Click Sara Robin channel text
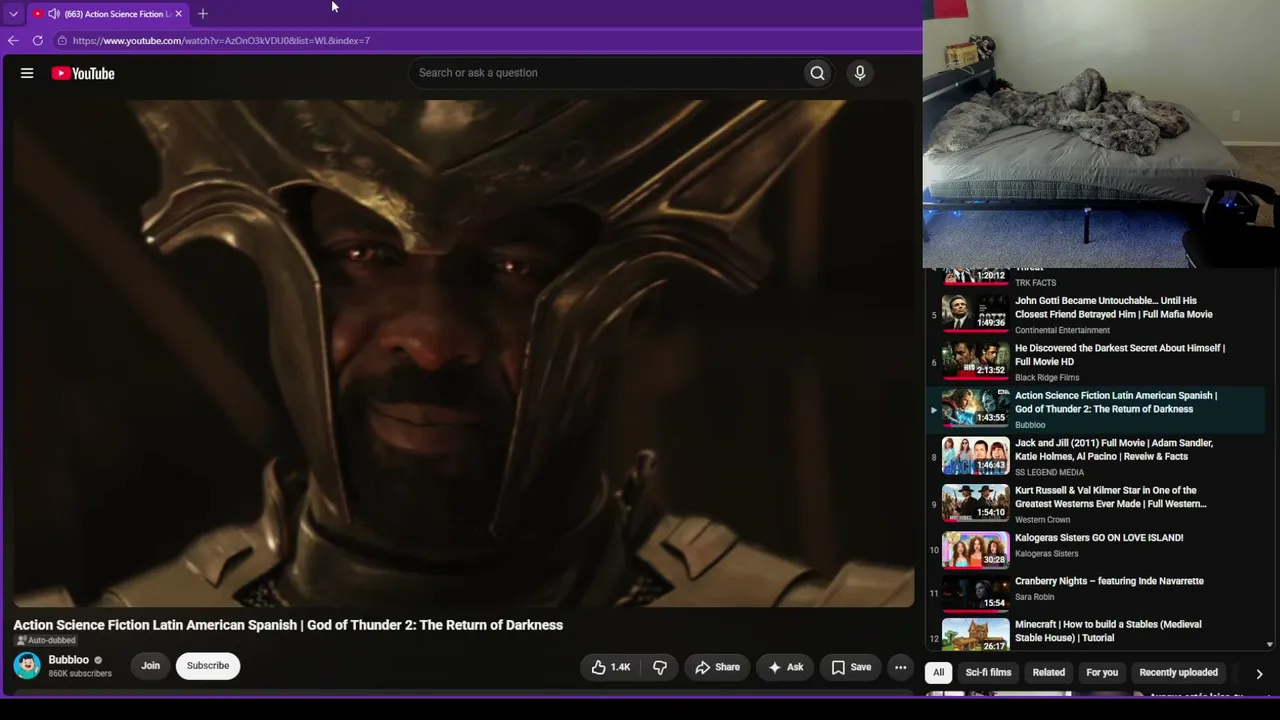Viewport: 1280px width, 720px height. [1035, 597]
